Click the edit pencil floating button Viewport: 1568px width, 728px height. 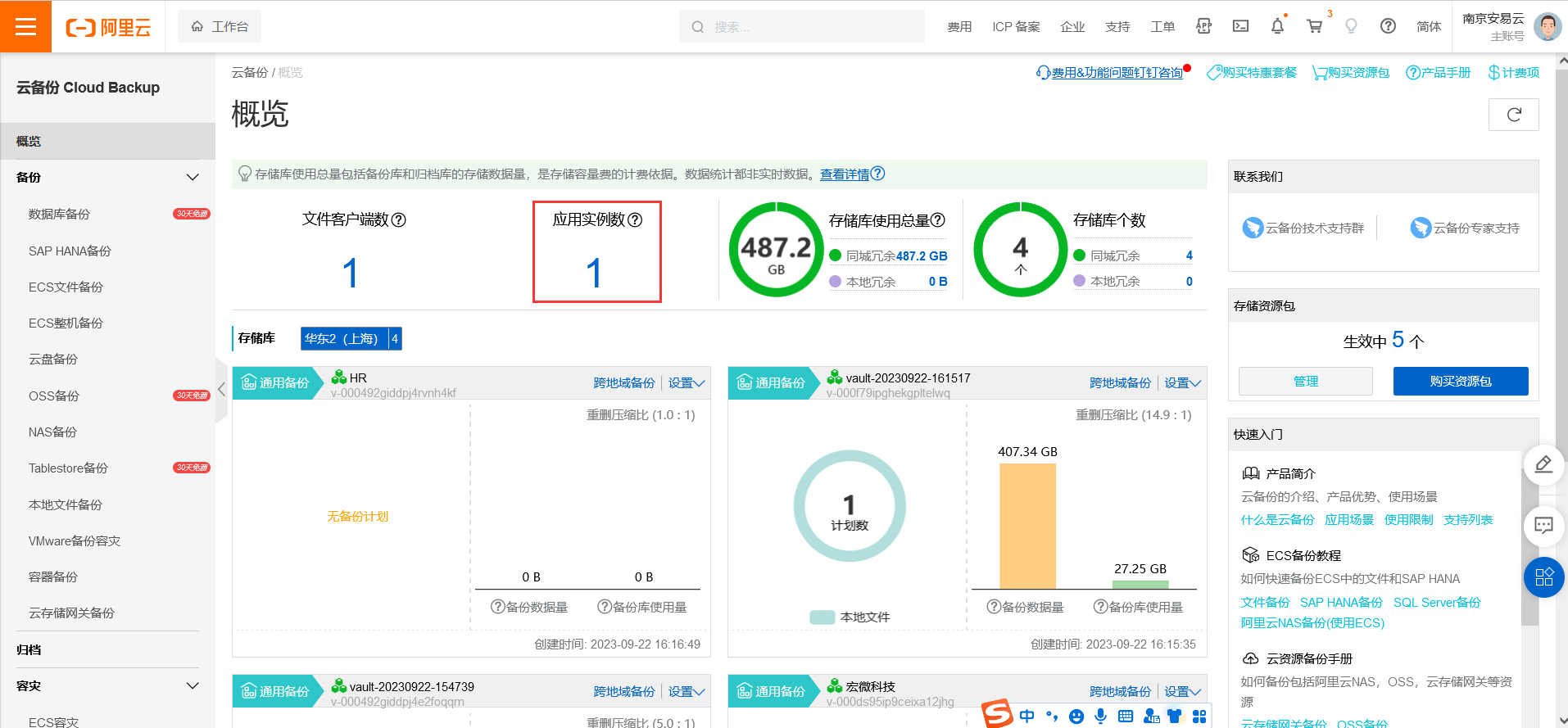(1543, 465)
